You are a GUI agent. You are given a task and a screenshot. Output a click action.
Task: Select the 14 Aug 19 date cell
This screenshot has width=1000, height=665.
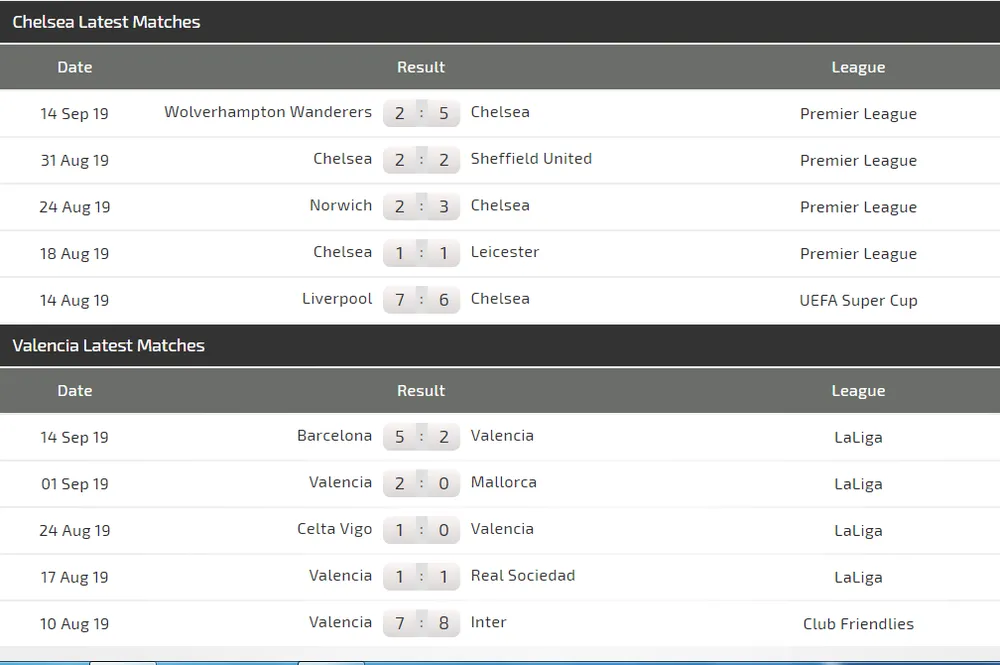75,300
